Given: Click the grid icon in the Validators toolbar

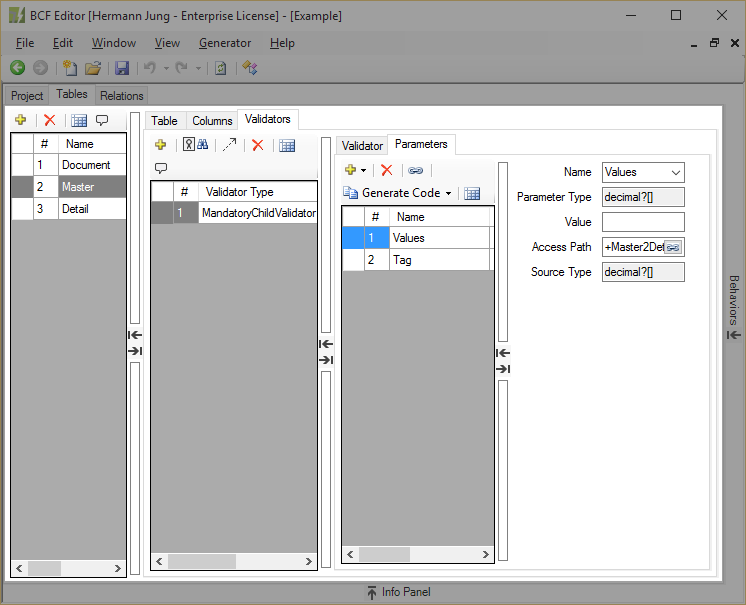Looking at the screenshot, I should point(287,146).
